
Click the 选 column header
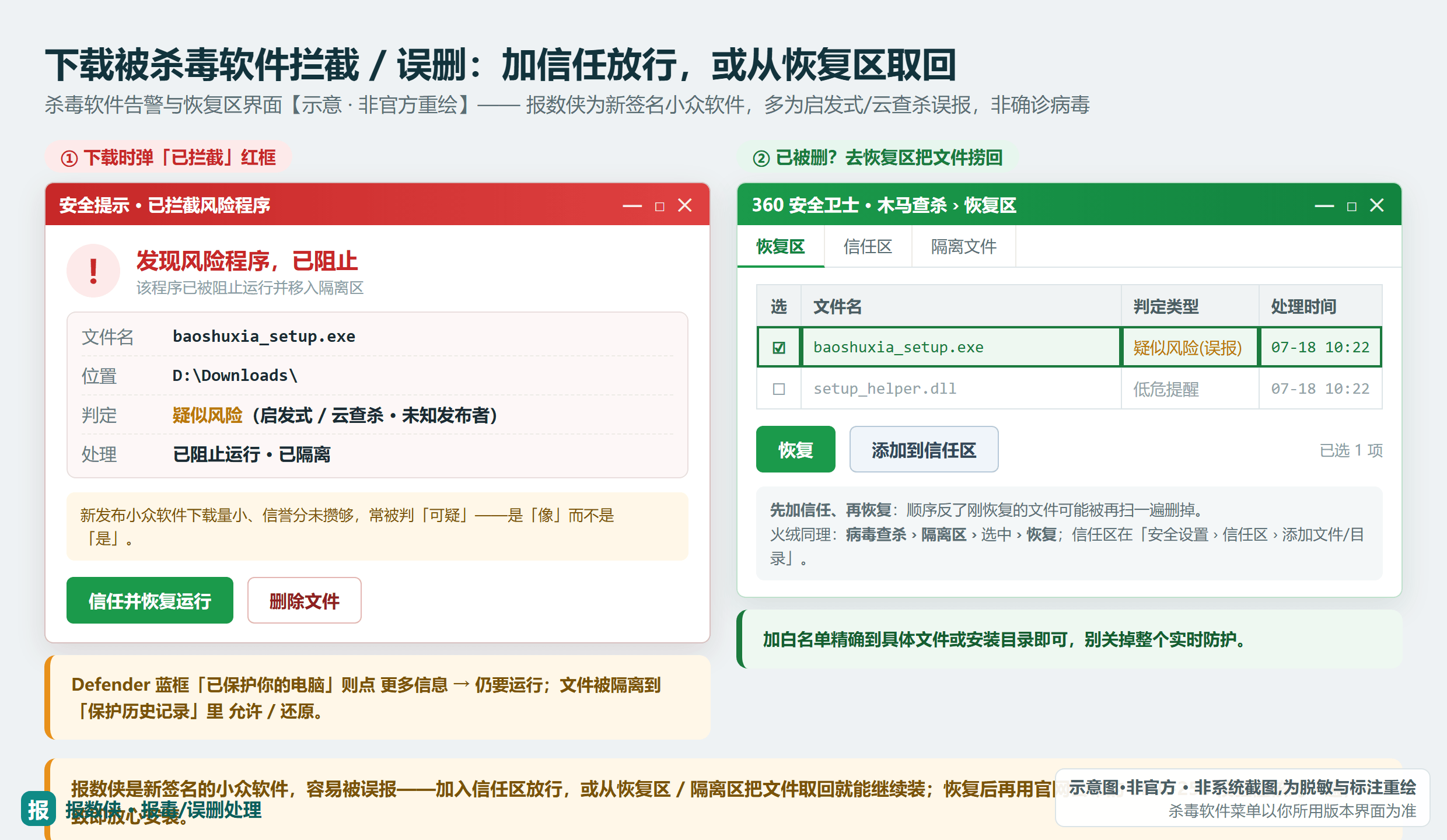[x=779, y=306]
